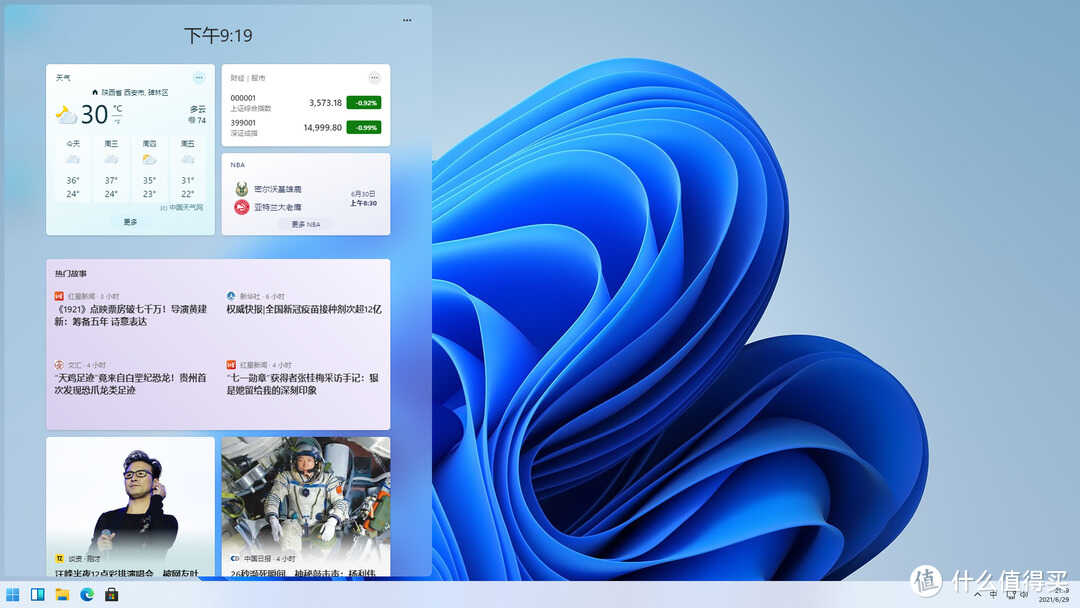Open Microsoft Store from the taskbar
1080x608 pixels.
[x=112, y=595]
